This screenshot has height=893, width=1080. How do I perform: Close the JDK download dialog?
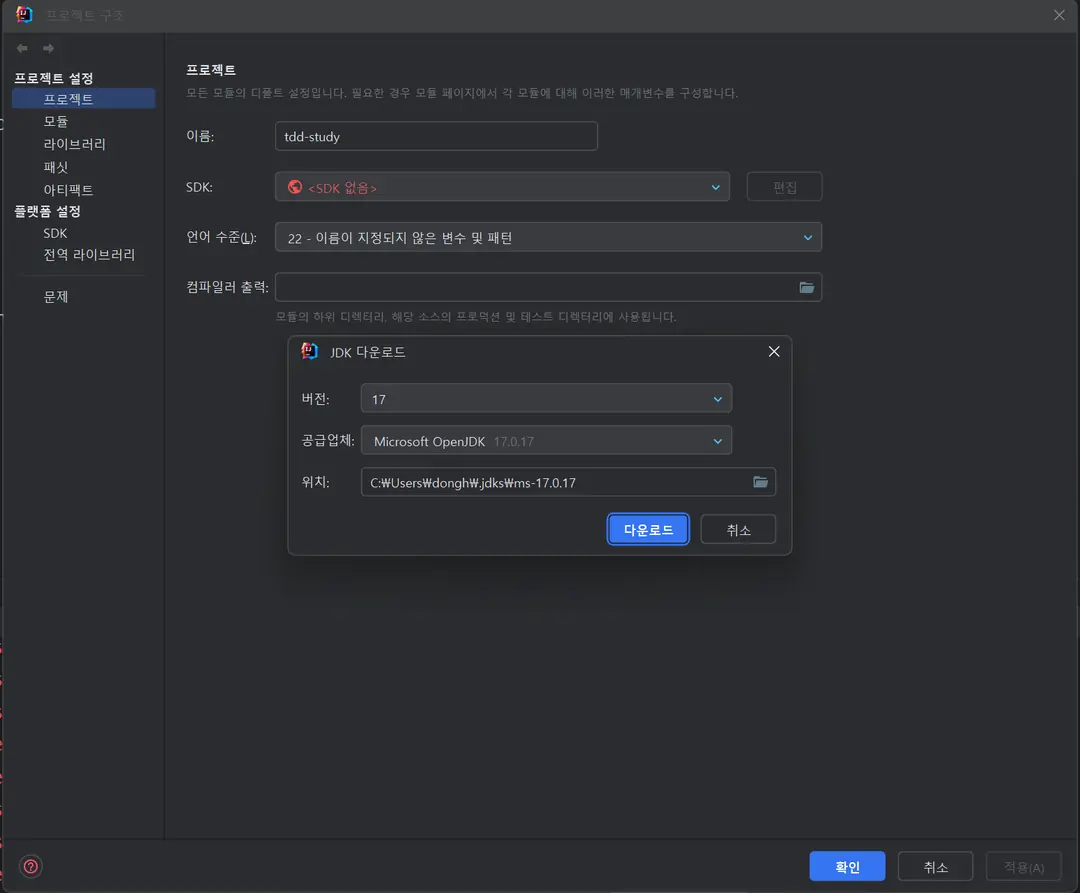[773, 352]
